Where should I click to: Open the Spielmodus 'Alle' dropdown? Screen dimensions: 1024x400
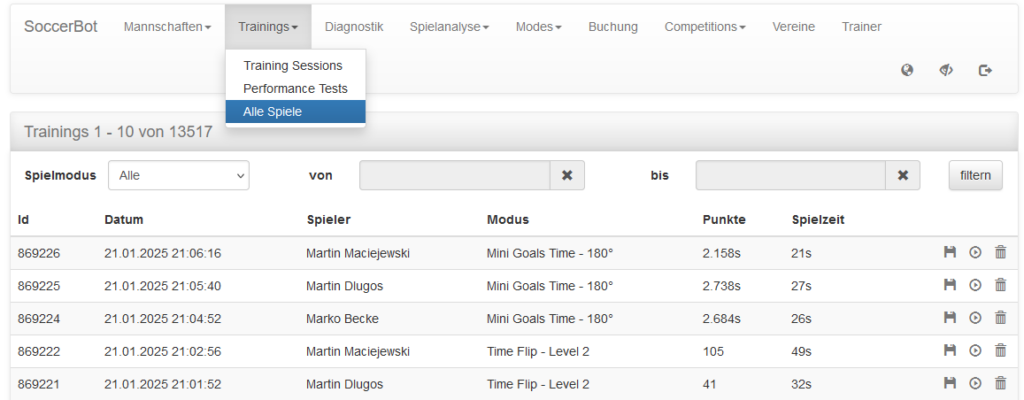tap(178, 175)
